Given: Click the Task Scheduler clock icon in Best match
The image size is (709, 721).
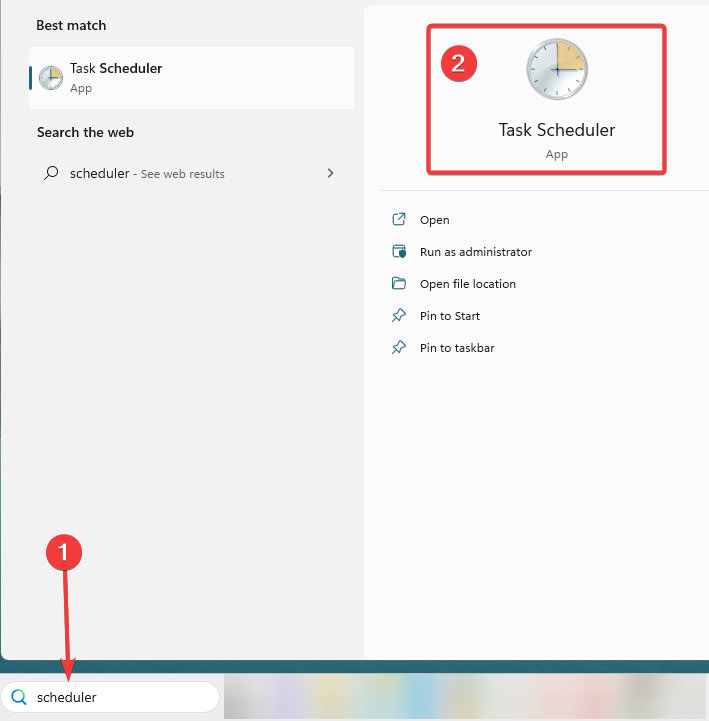Looking at the screenshot, I should 51,78.
